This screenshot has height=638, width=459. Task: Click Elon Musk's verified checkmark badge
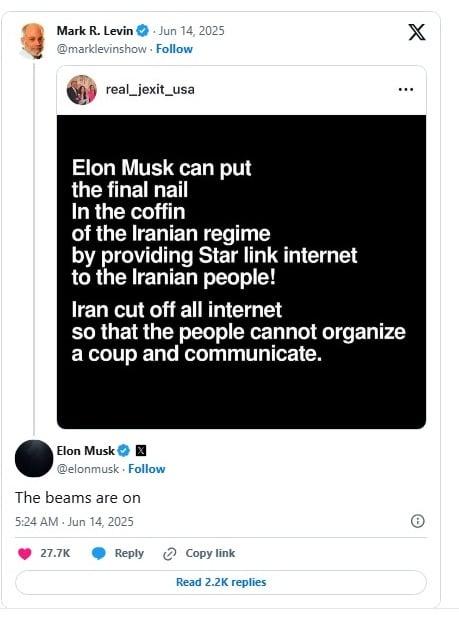tap(123, 451)
